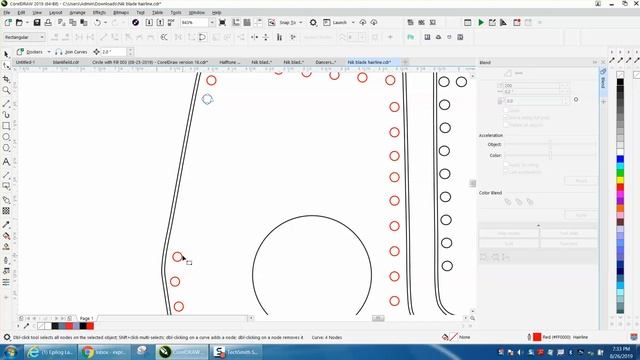This screenshot has height=360, width=640.
Task: Click the Blend steps input field
Action: pyautogui.click(x=532, y=85)
